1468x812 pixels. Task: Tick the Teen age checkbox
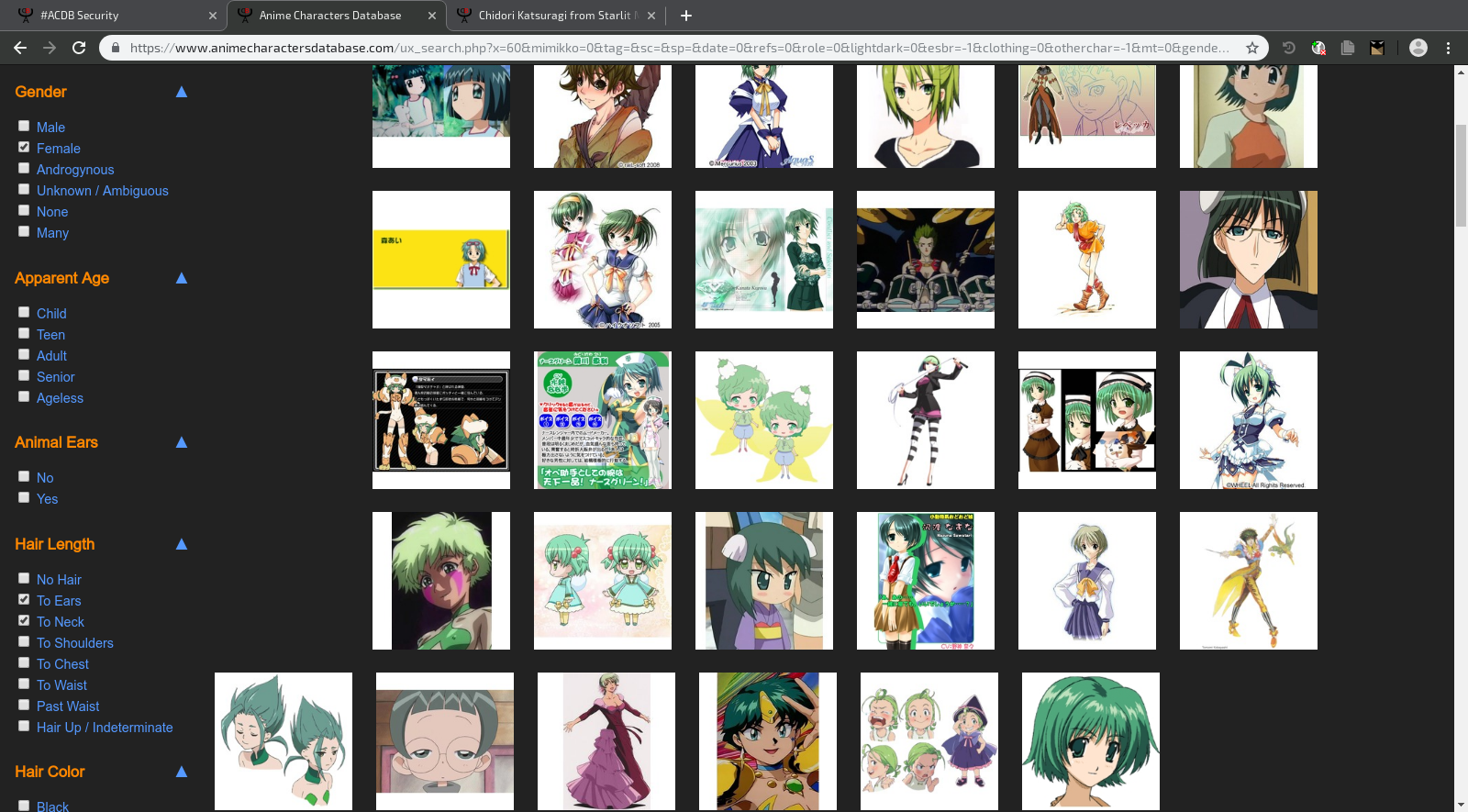point(24,333)
